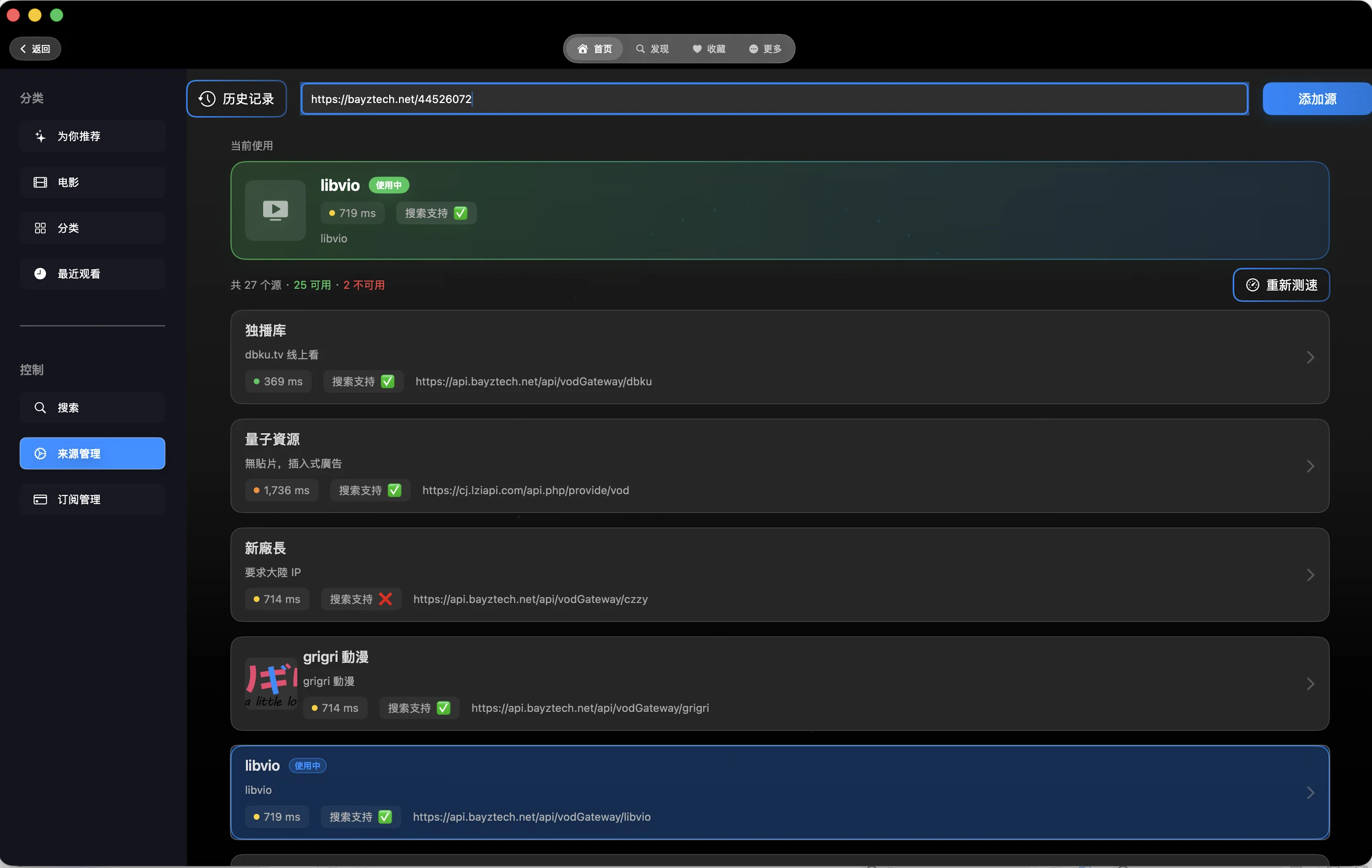Viewport: 1372px width, 868px height.
Task: Click the 重新测速 retest speed button
Action: 1281,285
